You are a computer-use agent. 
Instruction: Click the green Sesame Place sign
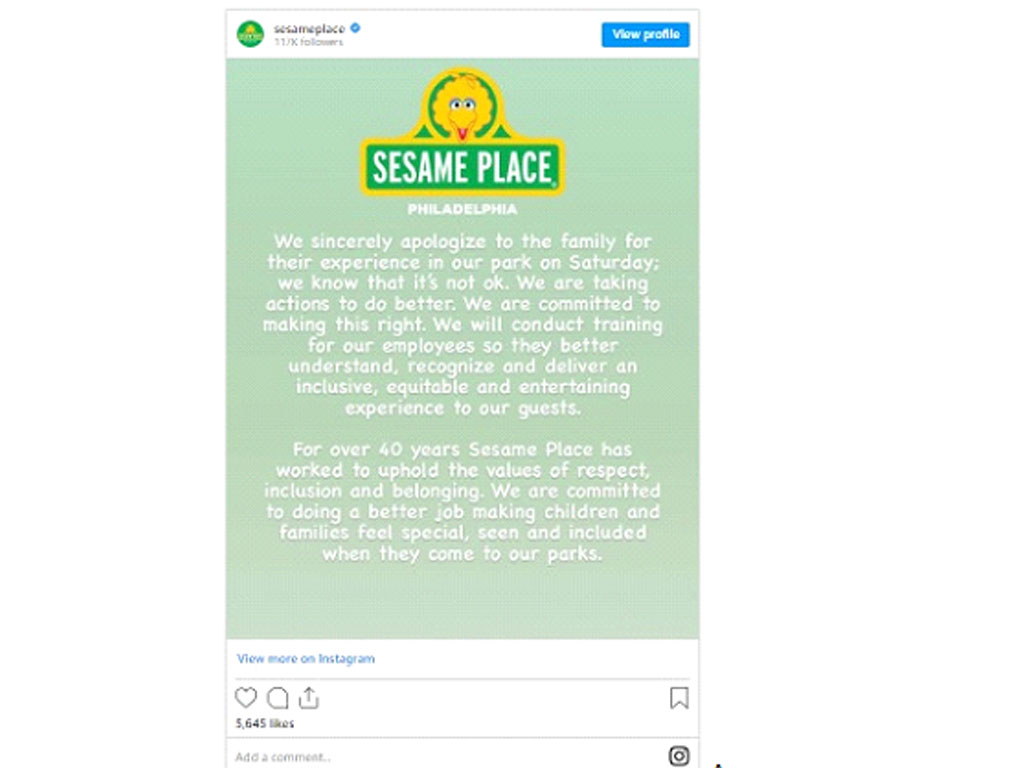462,168
